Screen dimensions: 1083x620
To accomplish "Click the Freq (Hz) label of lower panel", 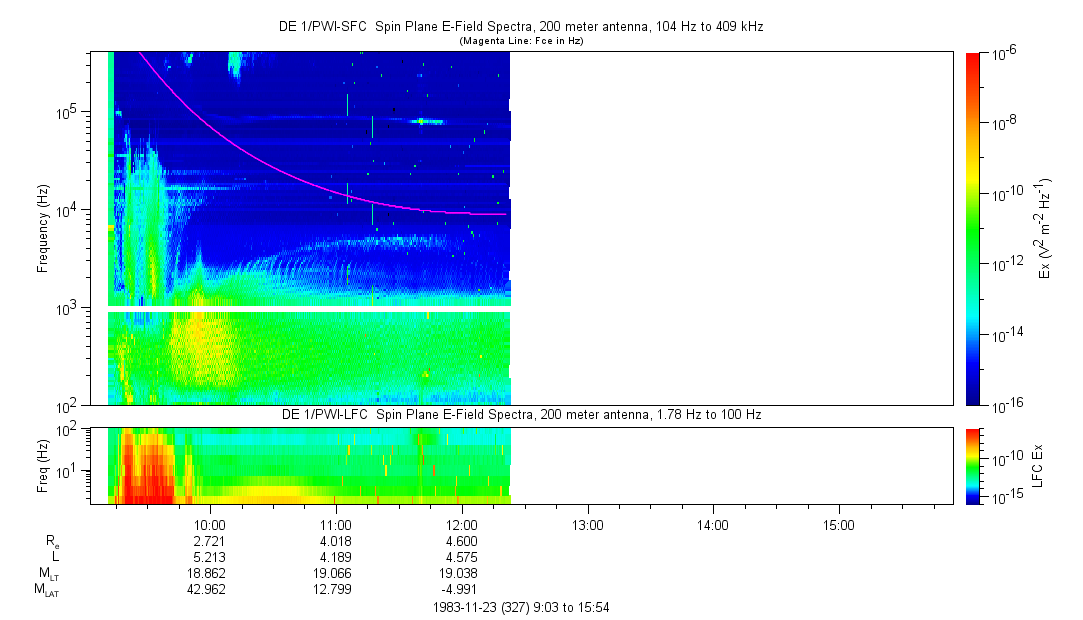I will click(43, 465).
